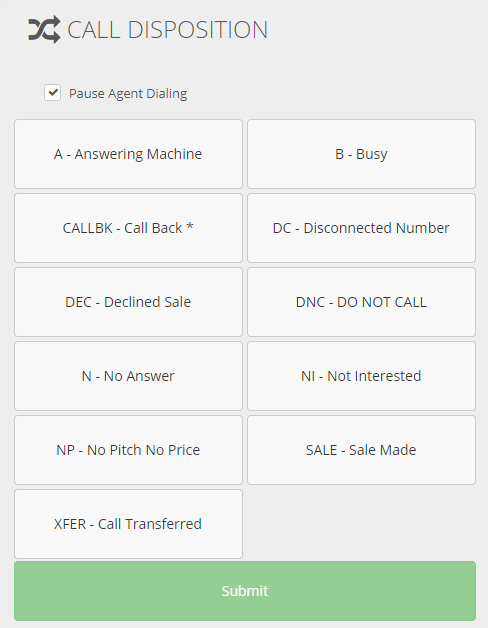Click the asterisk on the Call Back tile
The height and width of the screenshot is (628, 488).
190,226
